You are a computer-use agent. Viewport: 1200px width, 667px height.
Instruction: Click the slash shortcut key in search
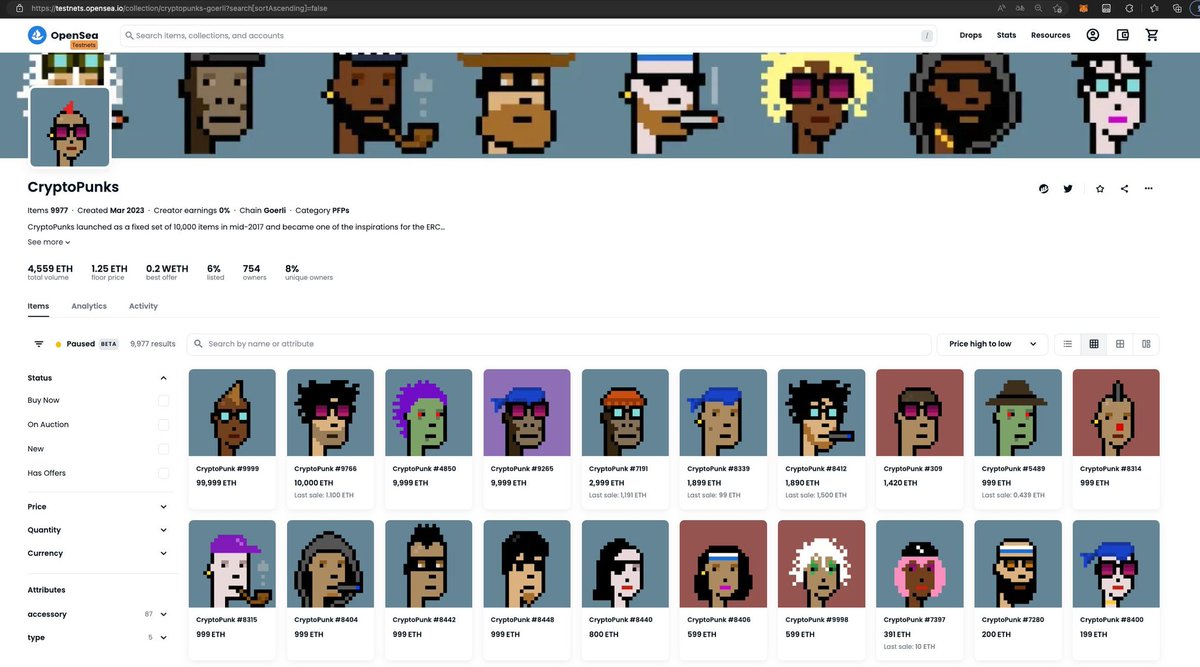(x=927, y=36)
